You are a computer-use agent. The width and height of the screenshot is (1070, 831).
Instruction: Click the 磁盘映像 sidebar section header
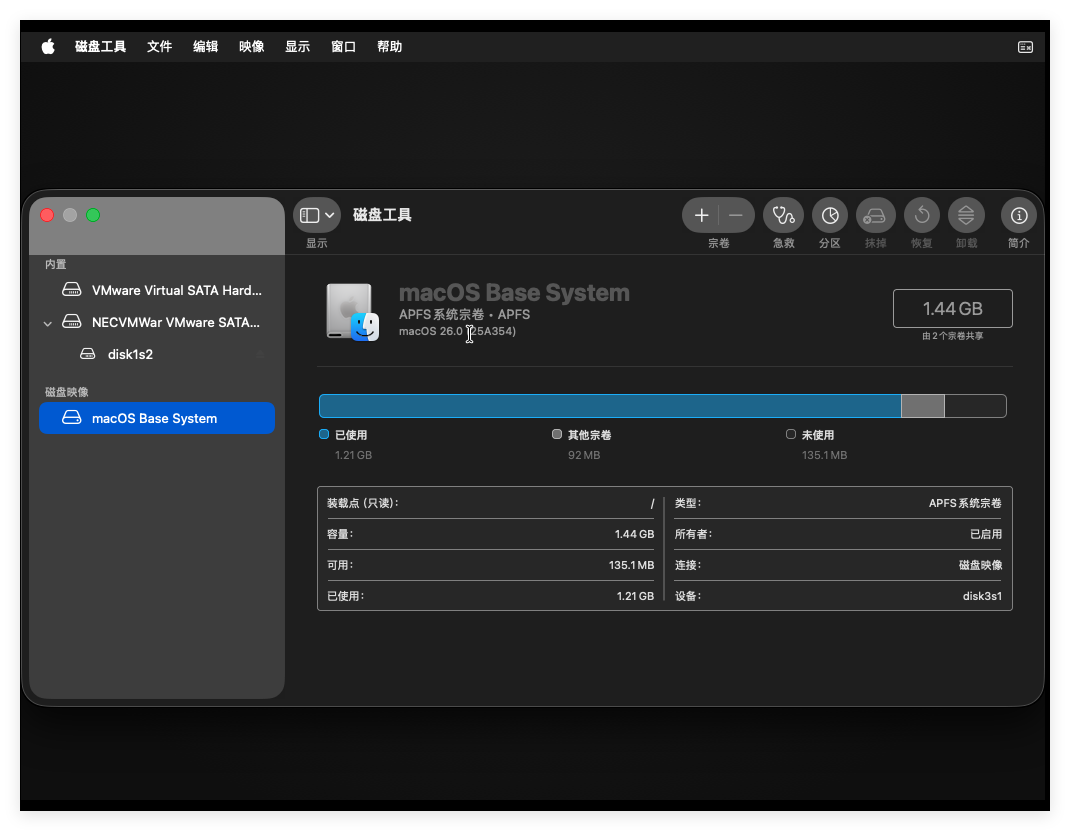point(67,392)
